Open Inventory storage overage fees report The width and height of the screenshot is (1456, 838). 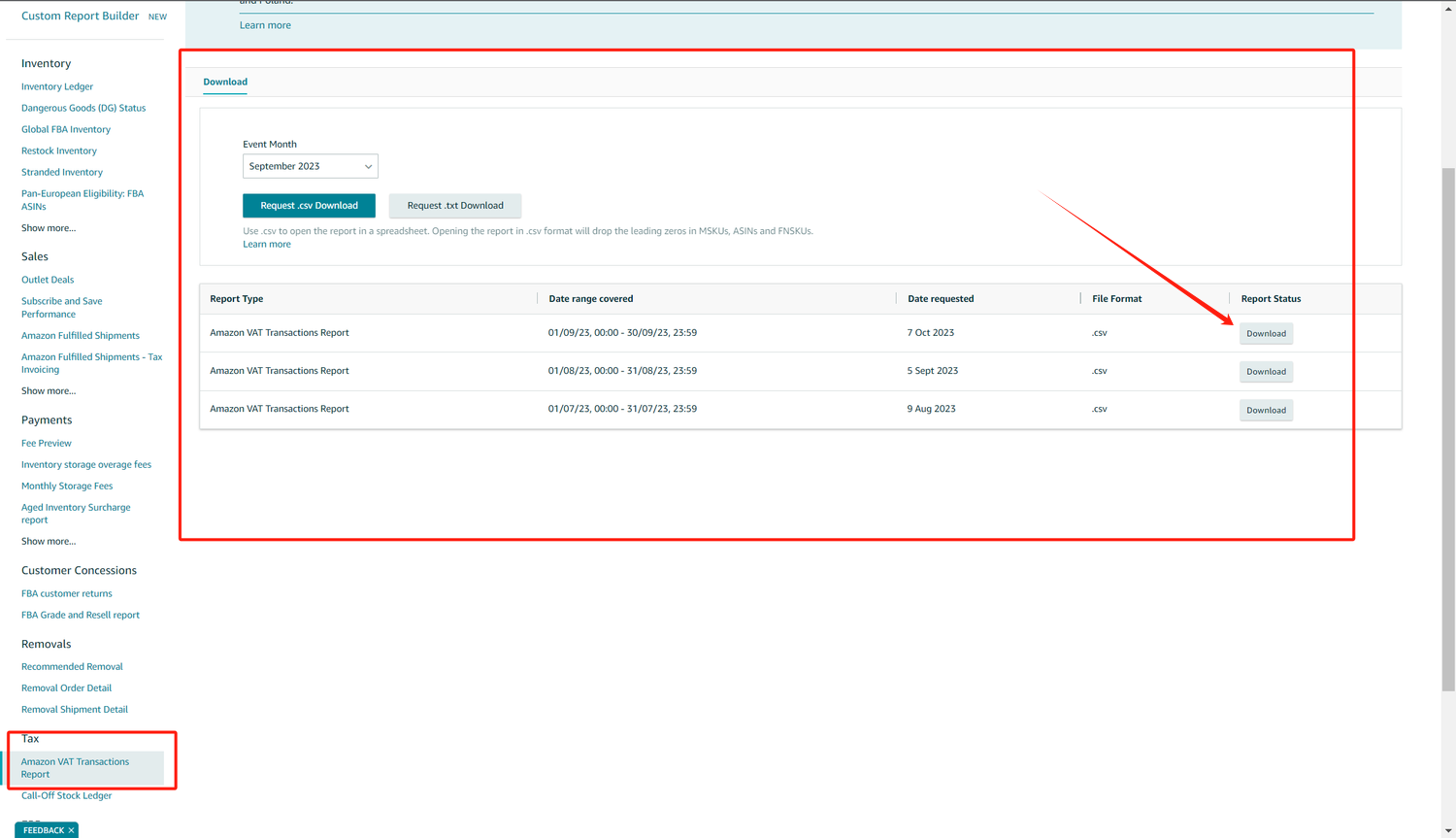tap(86, 464)
